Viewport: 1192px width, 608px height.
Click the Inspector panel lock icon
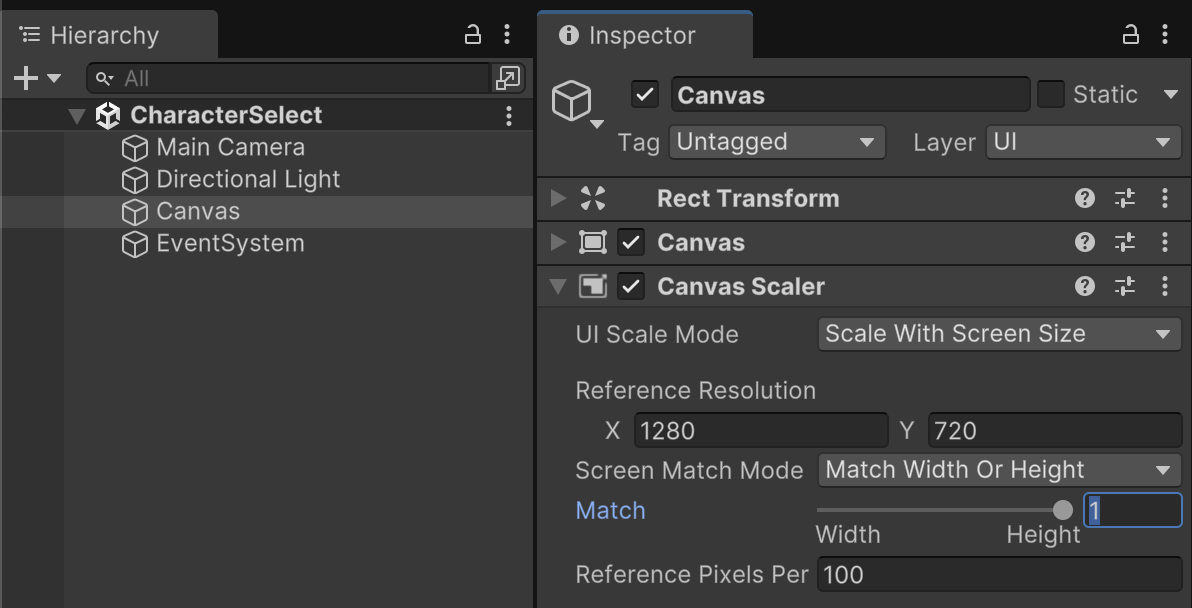(x=1131, y=35)
